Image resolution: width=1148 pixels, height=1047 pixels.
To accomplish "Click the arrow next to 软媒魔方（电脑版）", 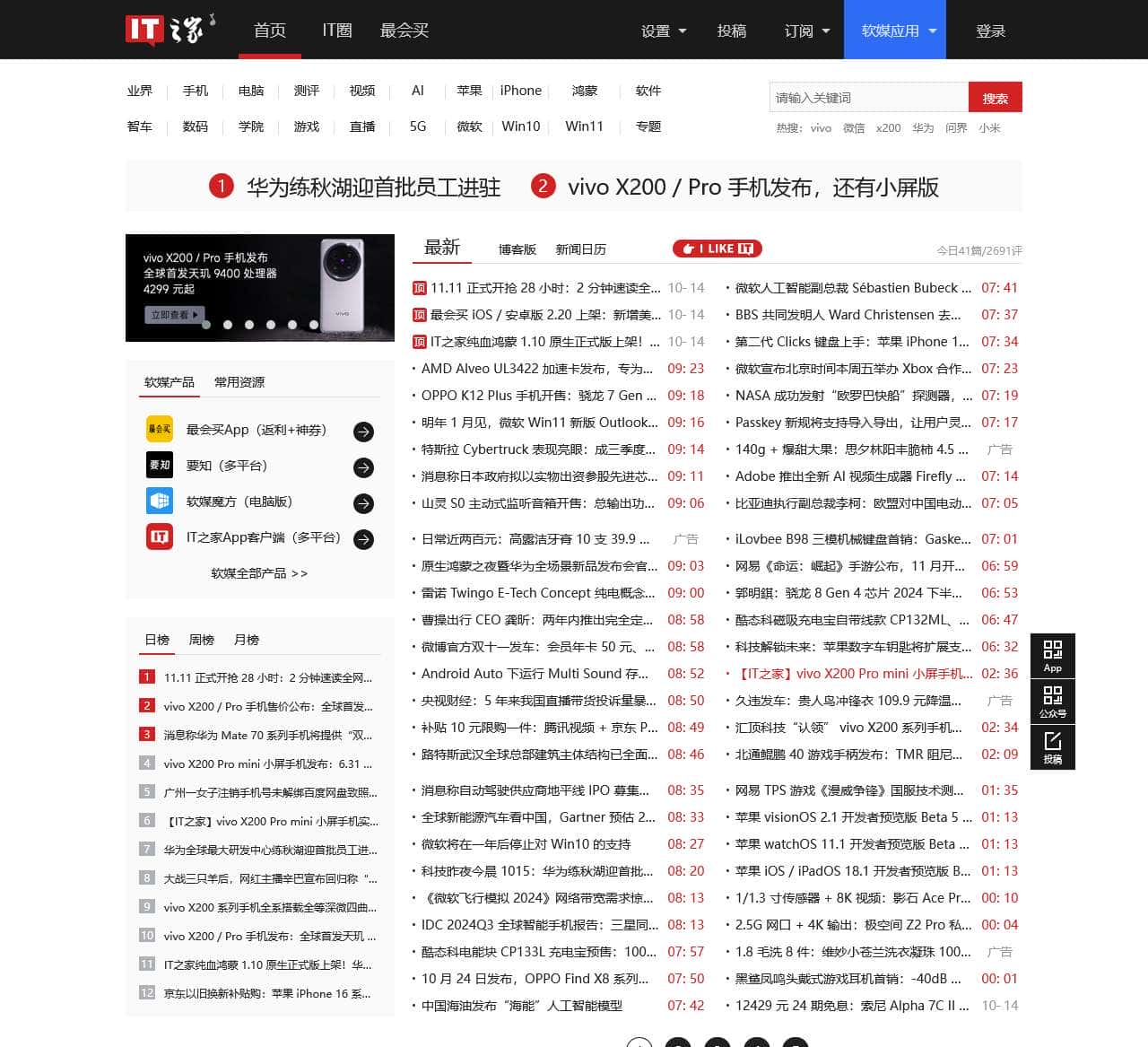I will pyautogui.click(x=363, y=503).
